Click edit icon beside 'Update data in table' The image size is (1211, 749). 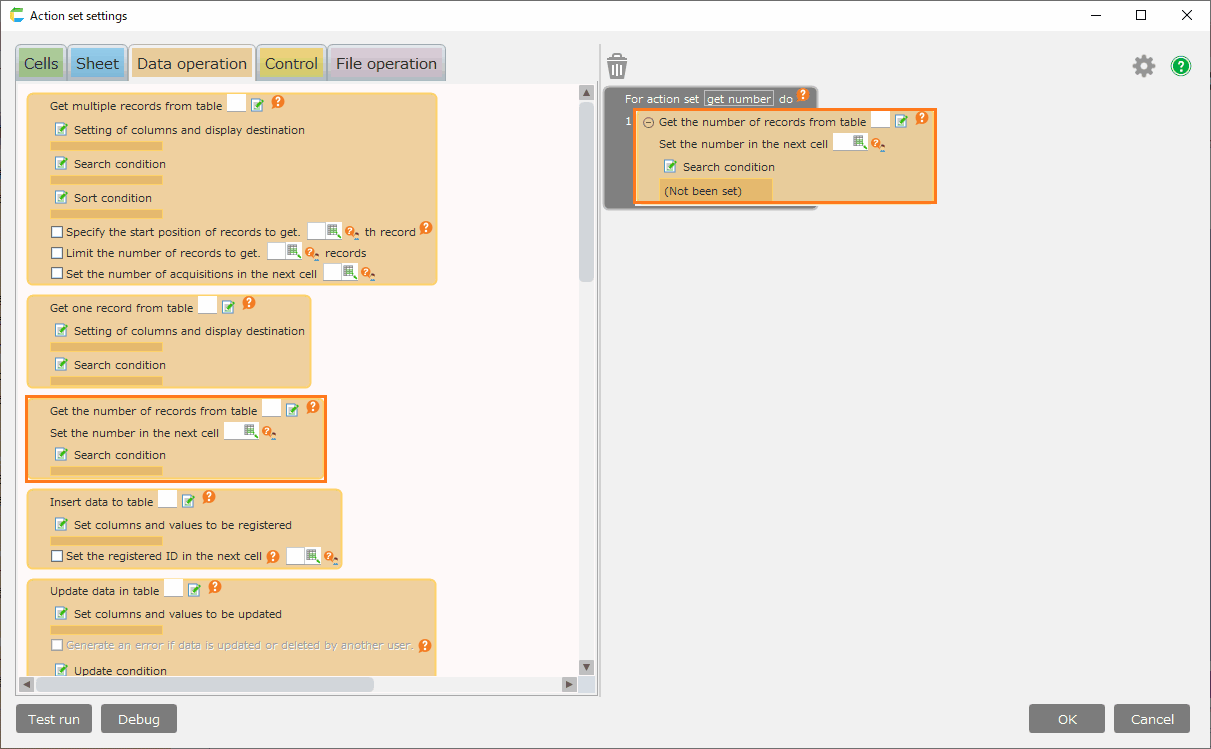[194, 590]
